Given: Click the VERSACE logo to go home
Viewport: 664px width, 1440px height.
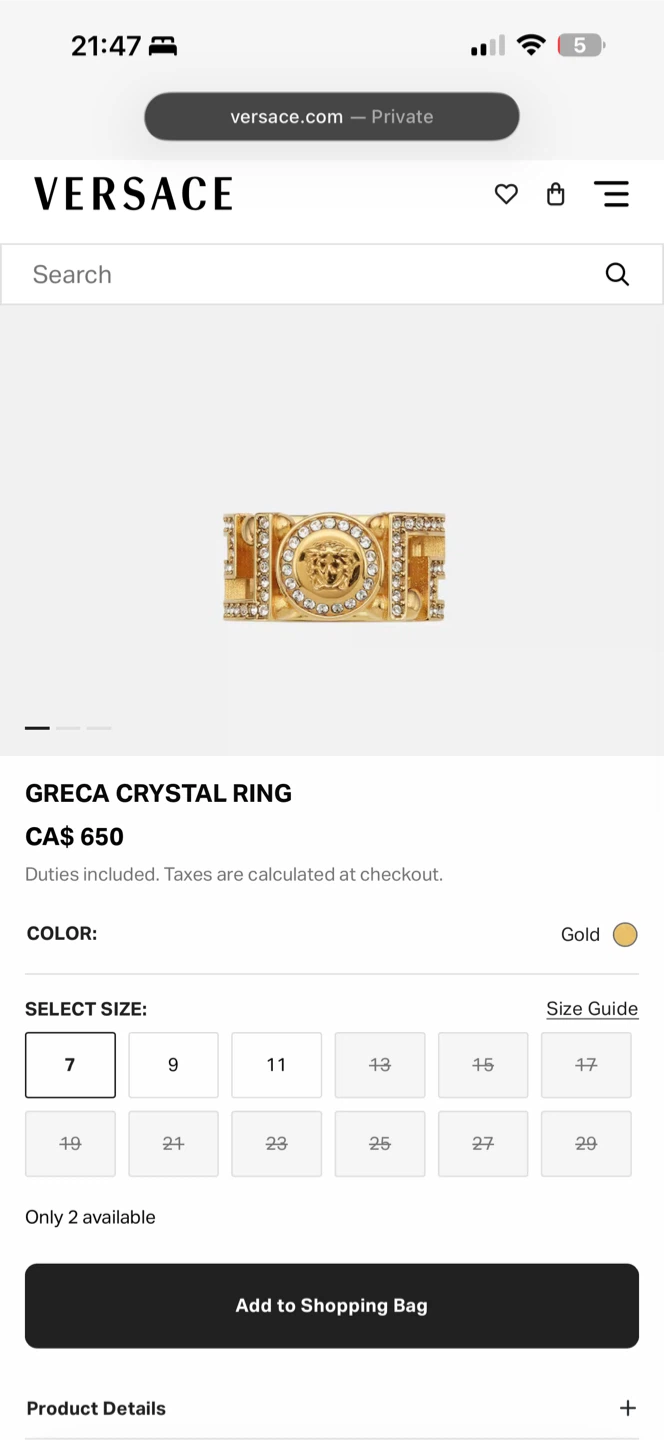Looking at the screenshot, I should tap(133, 193).
